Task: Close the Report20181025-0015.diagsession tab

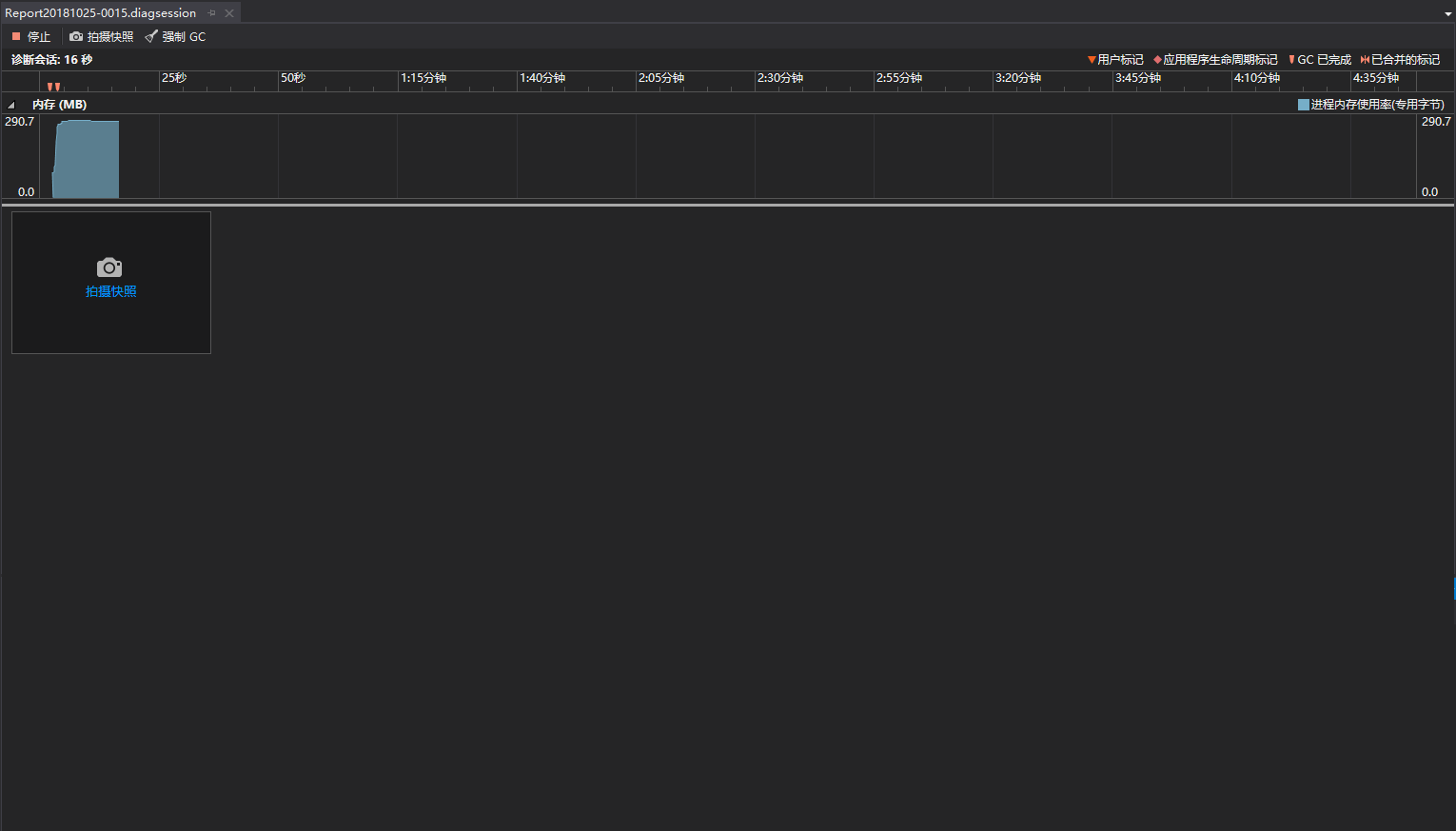Action: point(229,13)
